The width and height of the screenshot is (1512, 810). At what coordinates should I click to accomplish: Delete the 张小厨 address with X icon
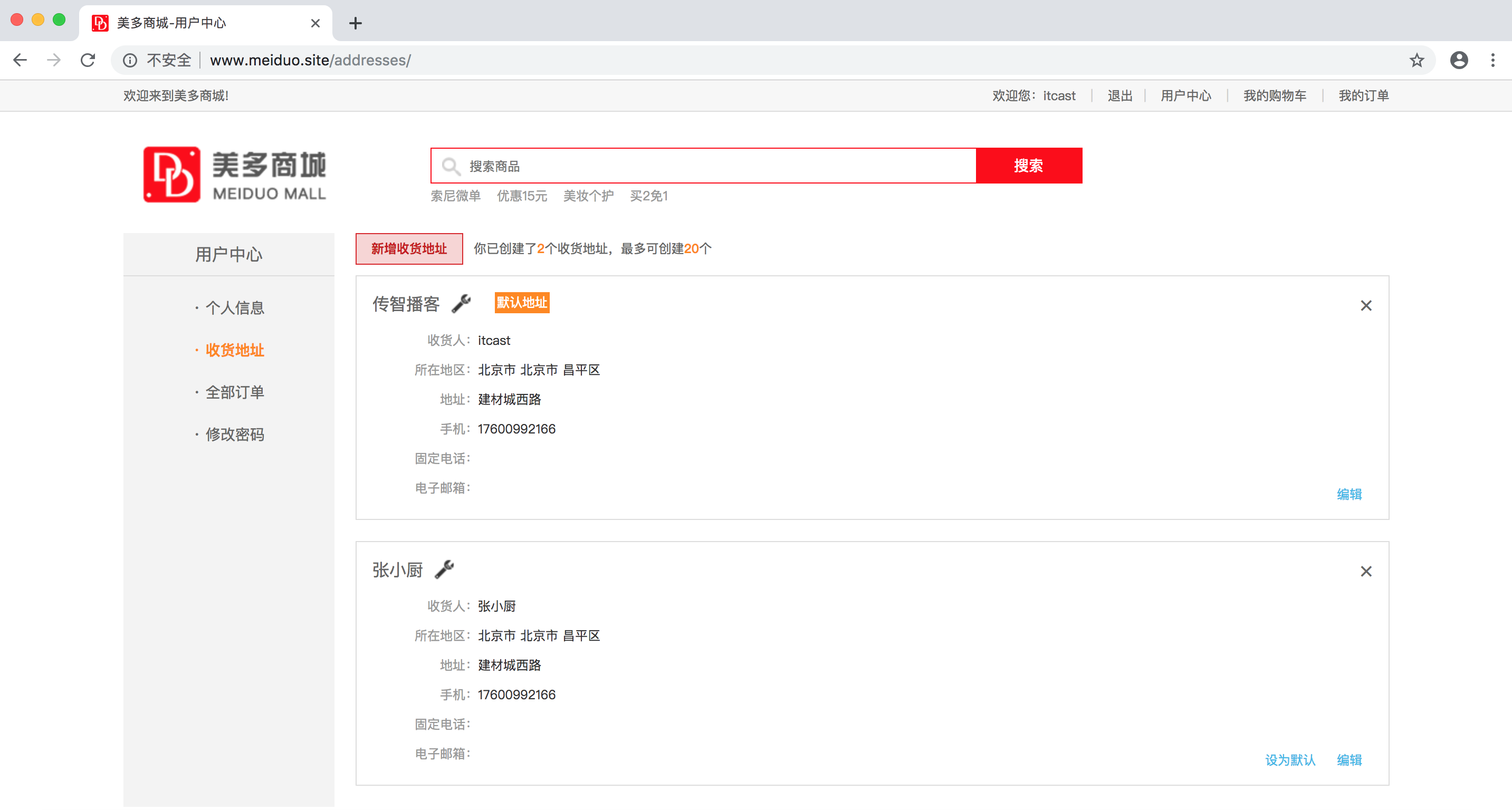point(1366,571)
